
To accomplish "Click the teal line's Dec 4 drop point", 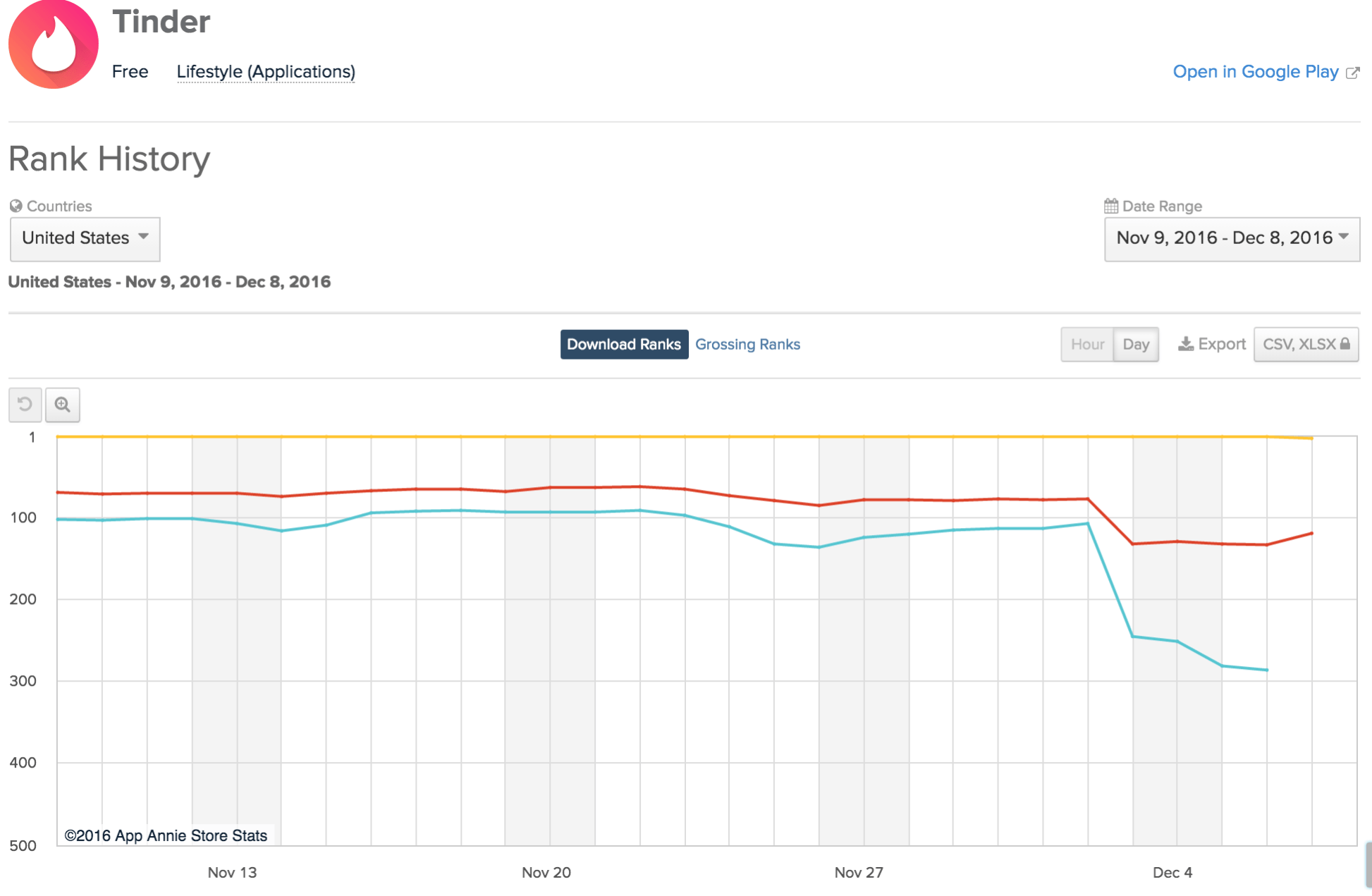I will pyautogui.click(x=1177, y=641).
